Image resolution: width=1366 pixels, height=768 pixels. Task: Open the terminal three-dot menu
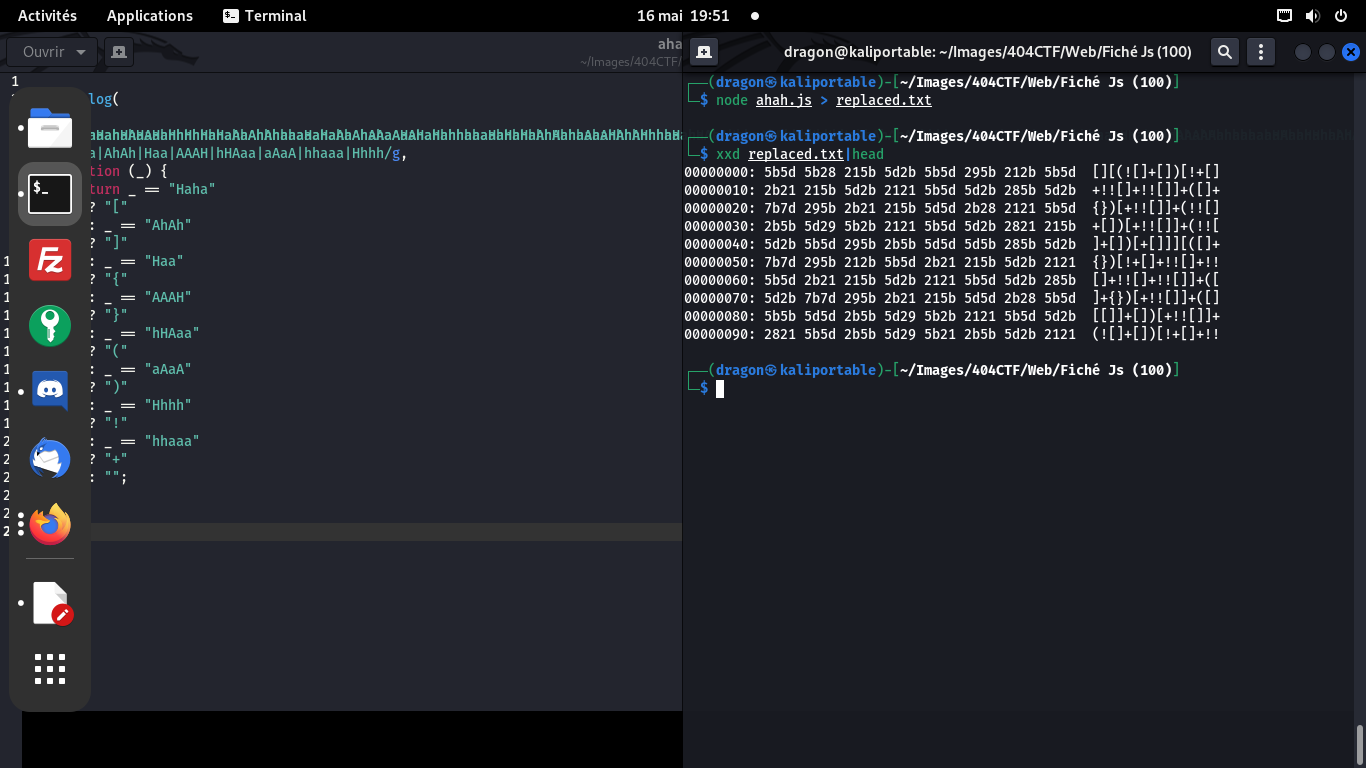click(x=1262, y=52)
